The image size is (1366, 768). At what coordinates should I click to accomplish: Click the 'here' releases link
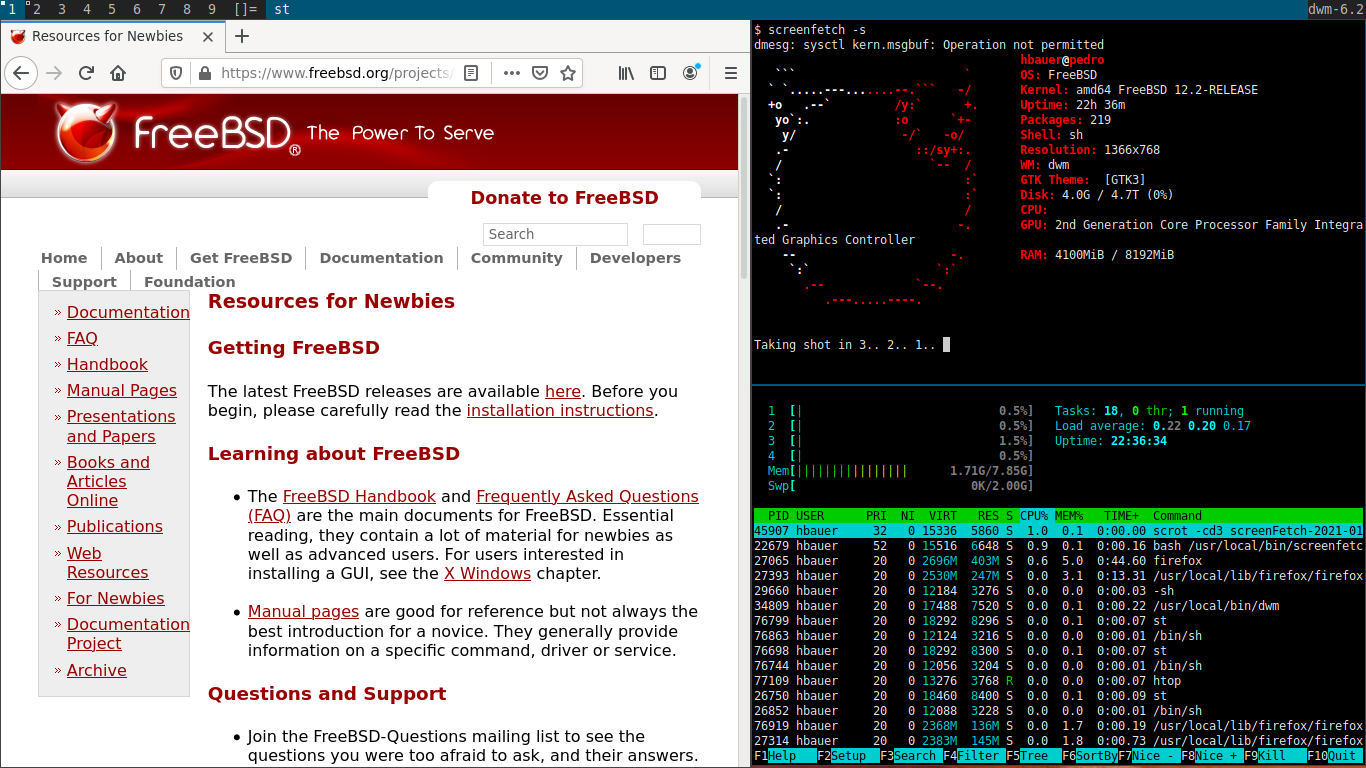(563, 391)
